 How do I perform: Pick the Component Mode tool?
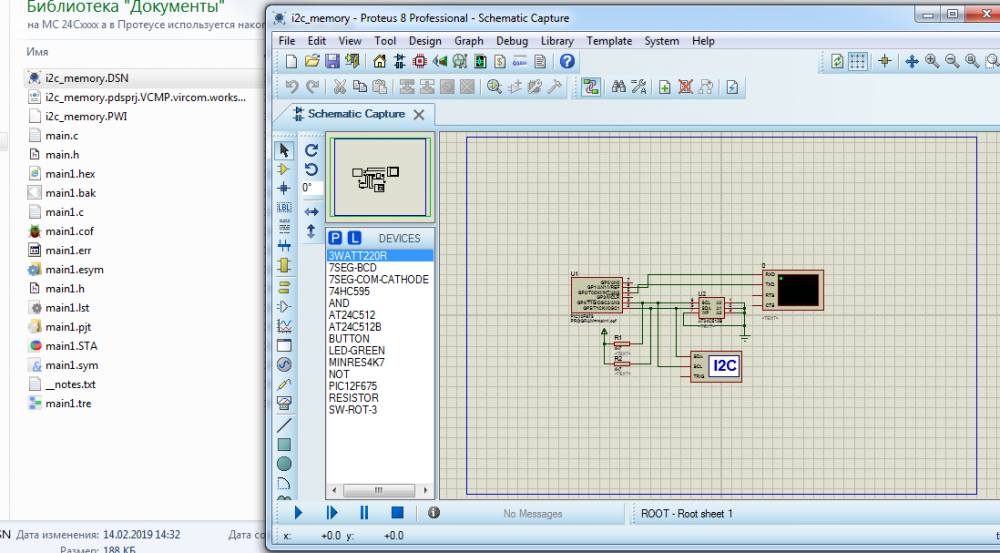[x=284, y=169]
